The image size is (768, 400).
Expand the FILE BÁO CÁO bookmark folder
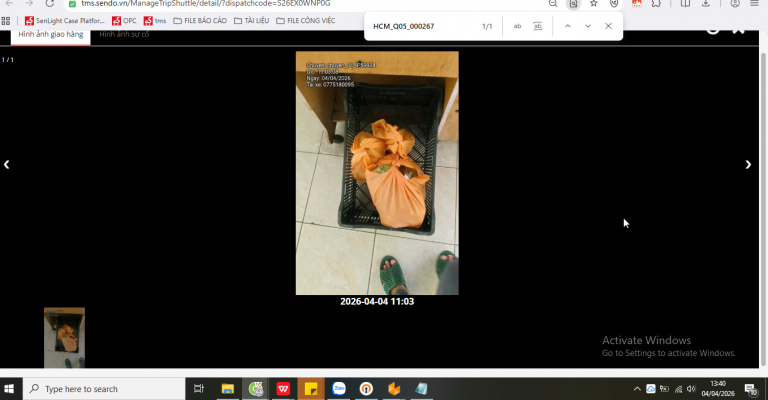point(200,21)
